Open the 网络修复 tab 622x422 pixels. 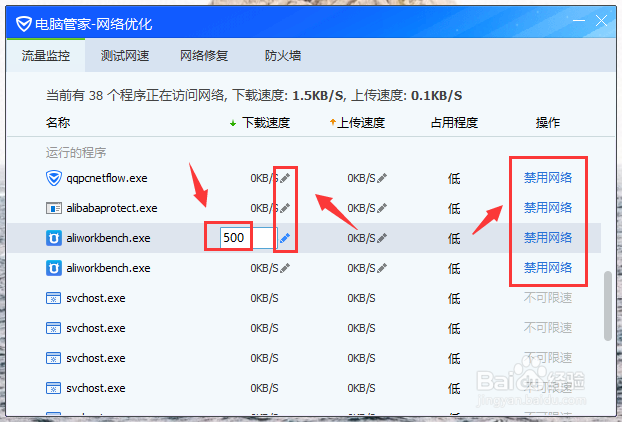[x=204, y=56]
